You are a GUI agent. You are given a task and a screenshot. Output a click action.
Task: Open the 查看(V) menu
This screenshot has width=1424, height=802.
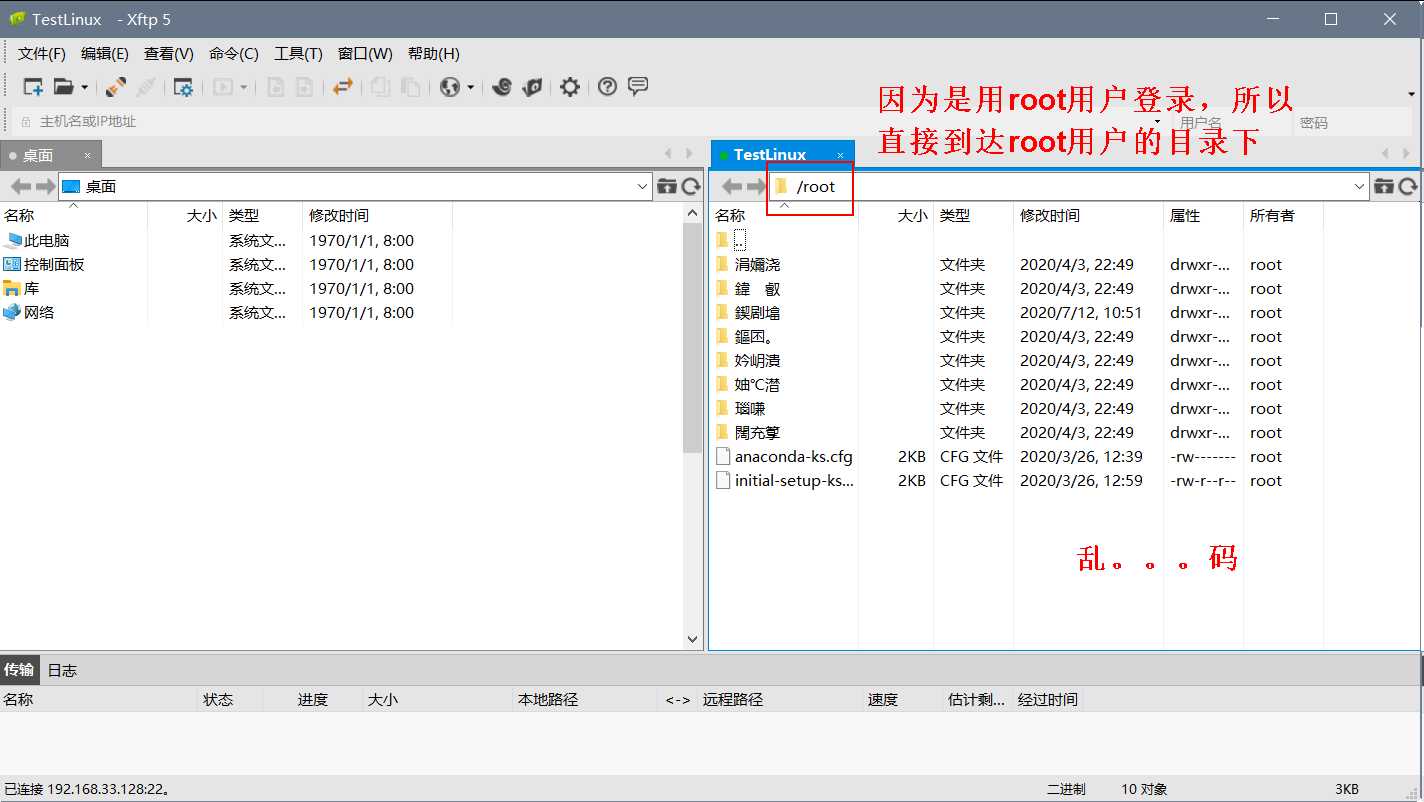point(169,54)
